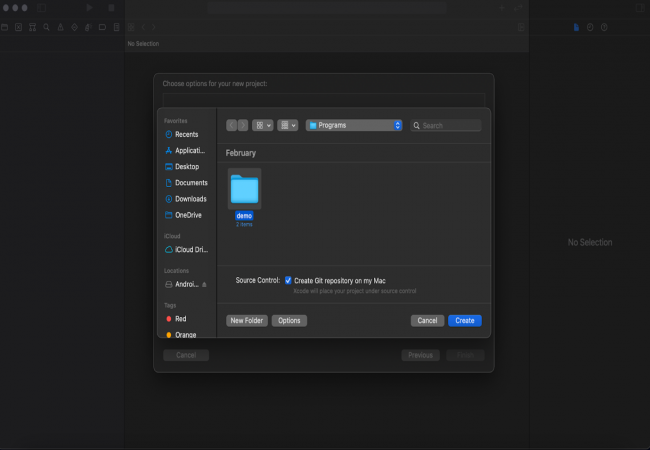Open Applications in the Favorites sidebar

pos(187,150)
